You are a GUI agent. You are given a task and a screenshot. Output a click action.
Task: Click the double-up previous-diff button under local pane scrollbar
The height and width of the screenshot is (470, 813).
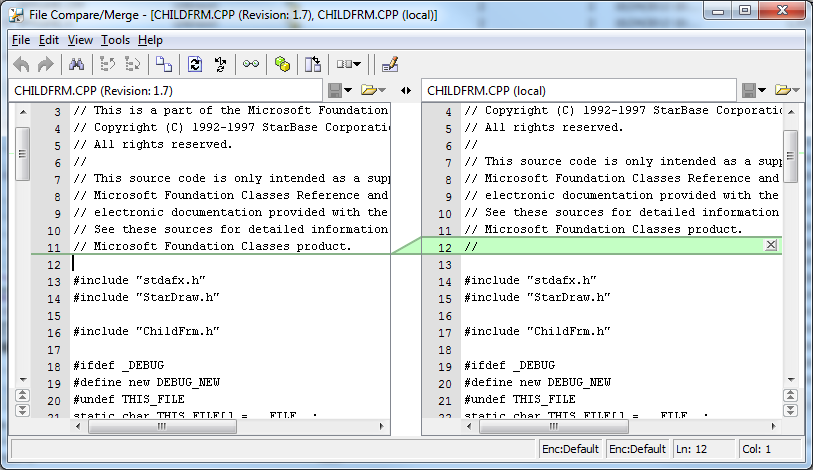click(790, 395)
